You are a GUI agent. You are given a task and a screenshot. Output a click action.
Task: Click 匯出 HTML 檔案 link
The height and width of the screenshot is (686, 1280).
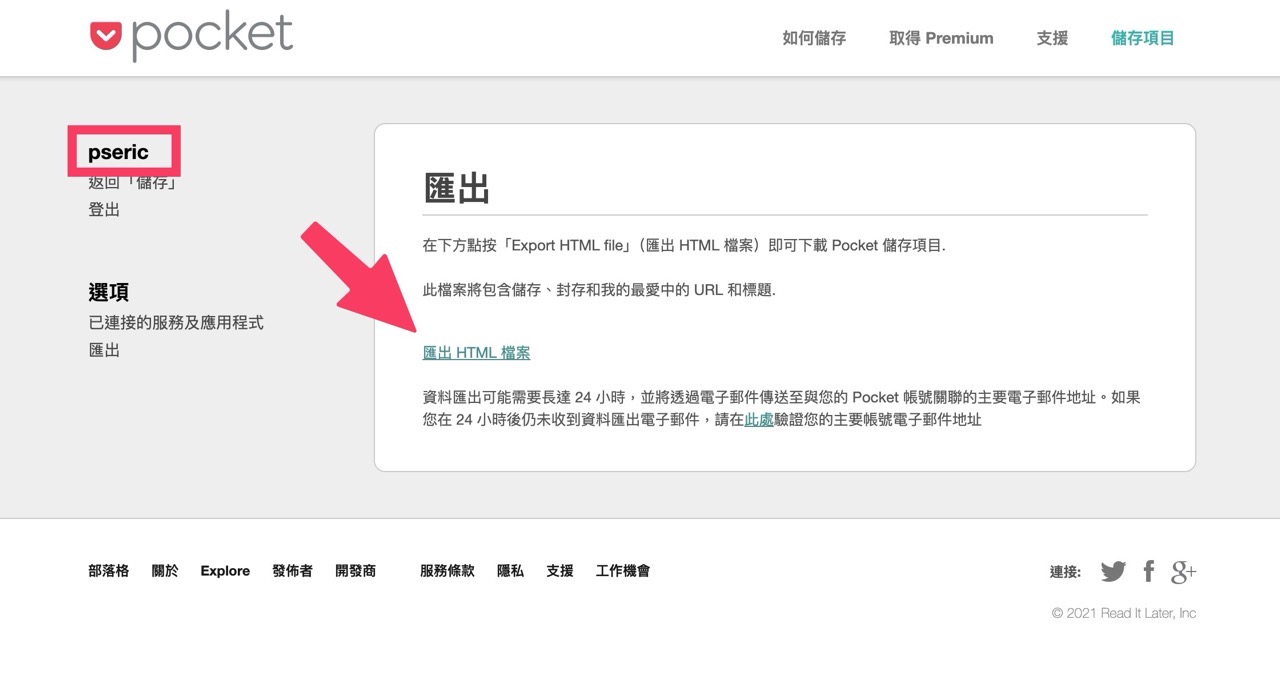tap(477, 352)
